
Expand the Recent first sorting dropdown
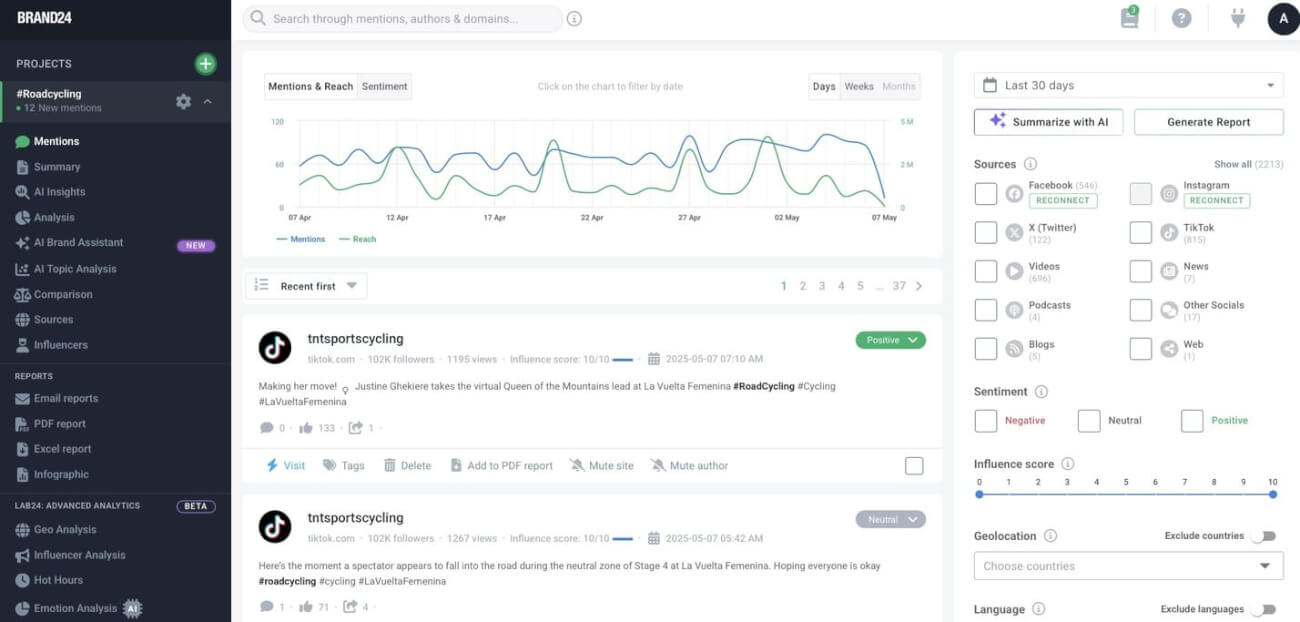point(306,285)
